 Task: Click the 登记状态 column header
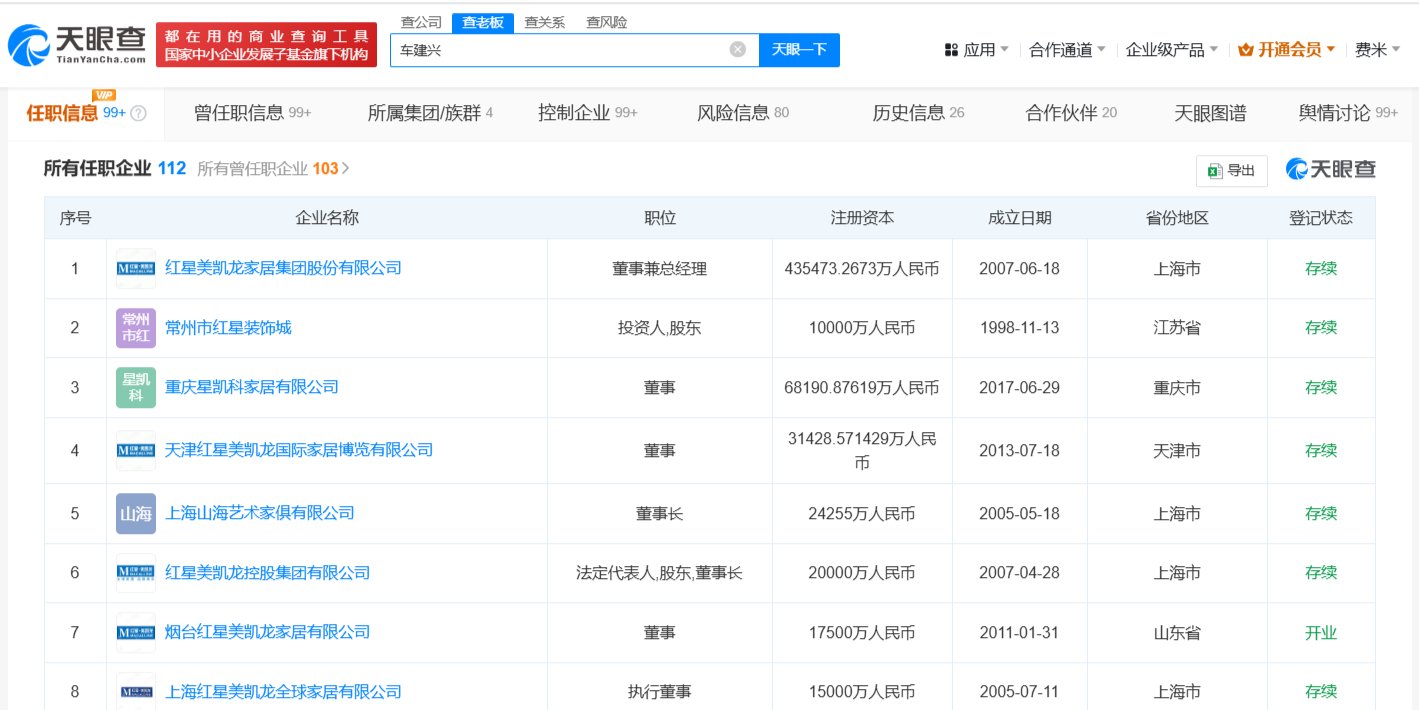click(x=1321, y=218)
